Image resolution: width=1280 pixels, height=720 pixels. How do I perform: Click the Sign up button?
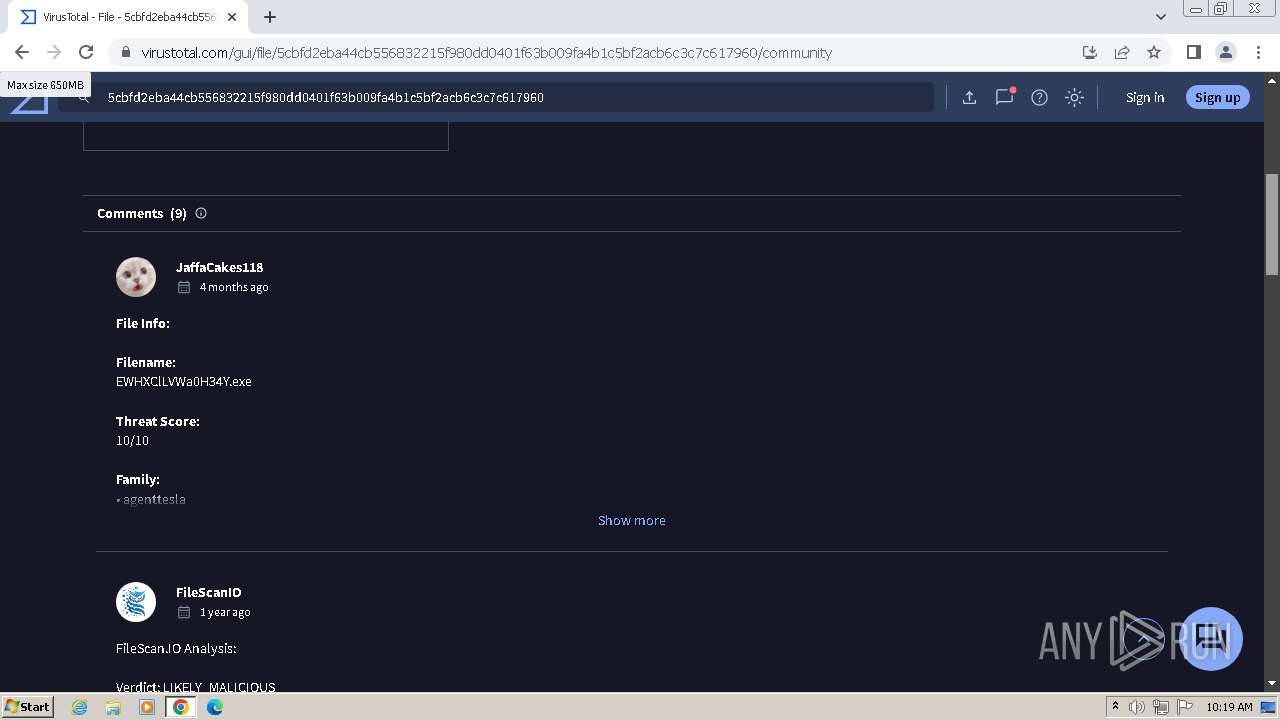tap(1217, 97)
